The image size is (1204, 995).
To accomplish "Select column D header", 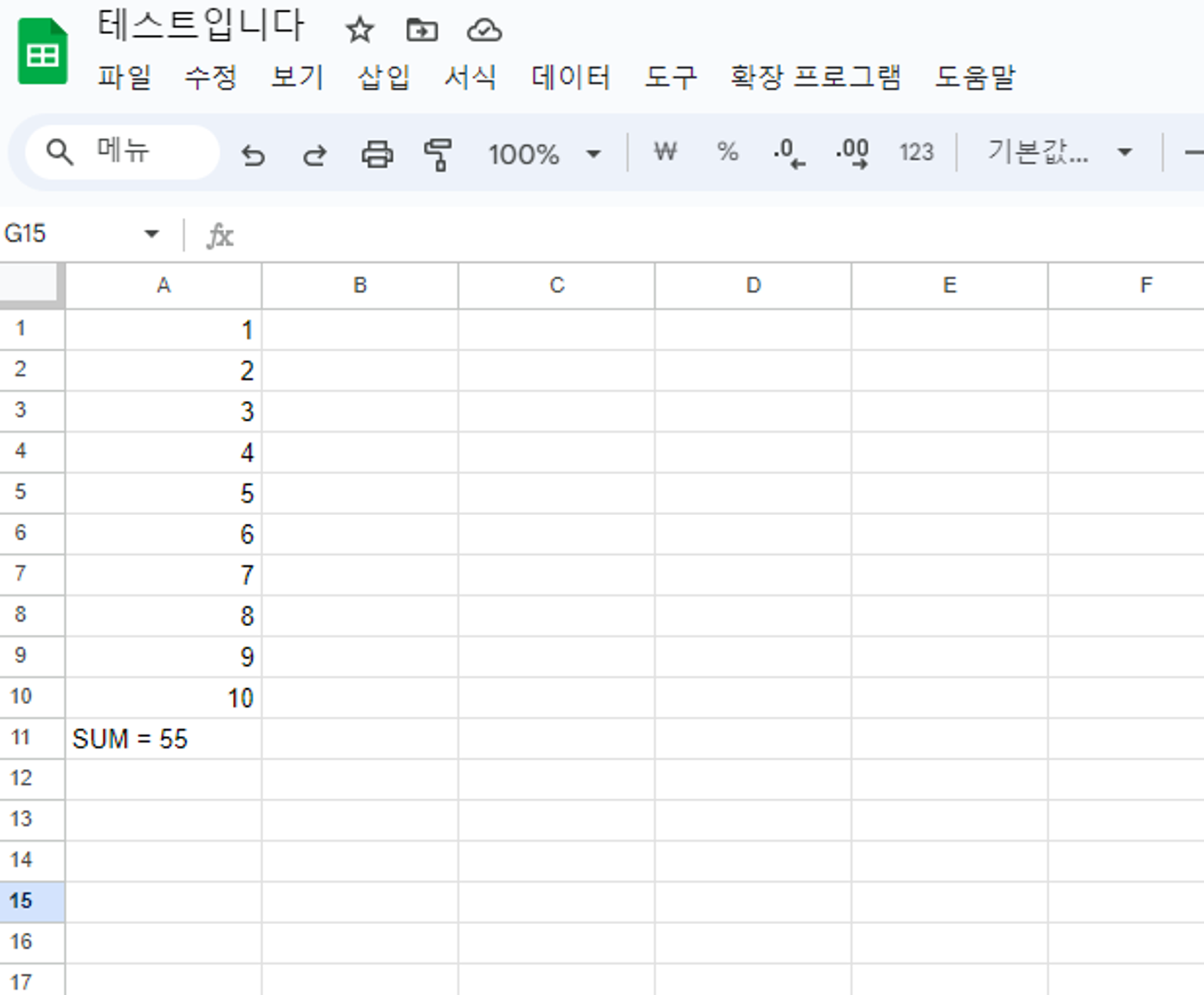I will tap(753, 285).
